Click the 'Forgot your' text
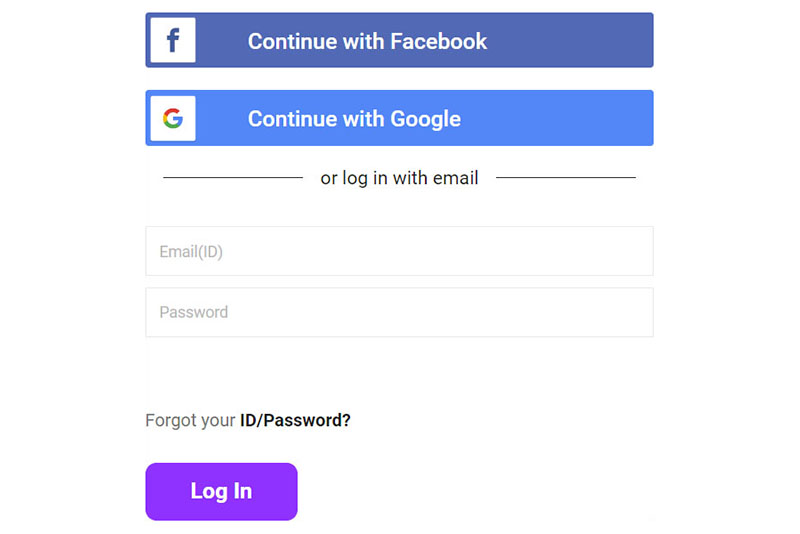Screen dimensions: 800x534 190,420
